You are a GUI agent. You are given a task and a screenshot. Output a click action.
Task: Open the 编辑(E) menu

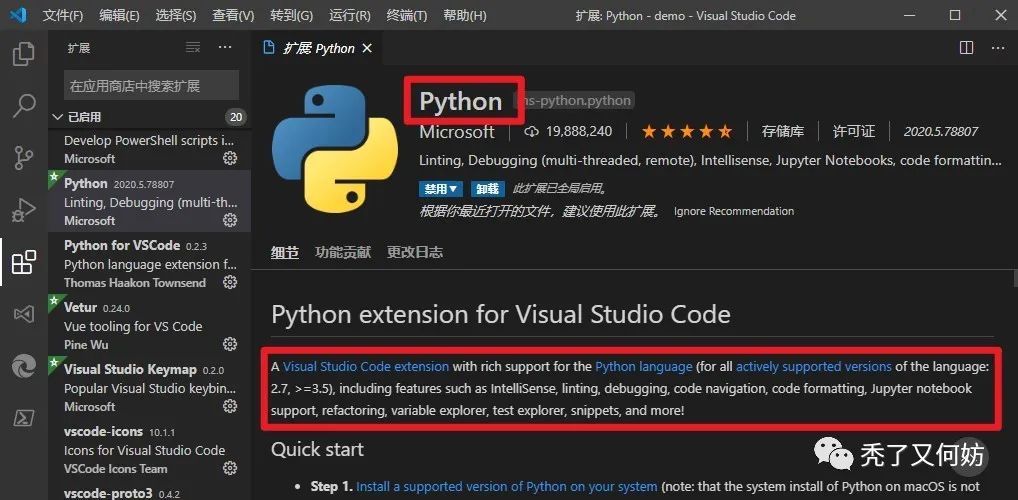[x=119, y=15]
